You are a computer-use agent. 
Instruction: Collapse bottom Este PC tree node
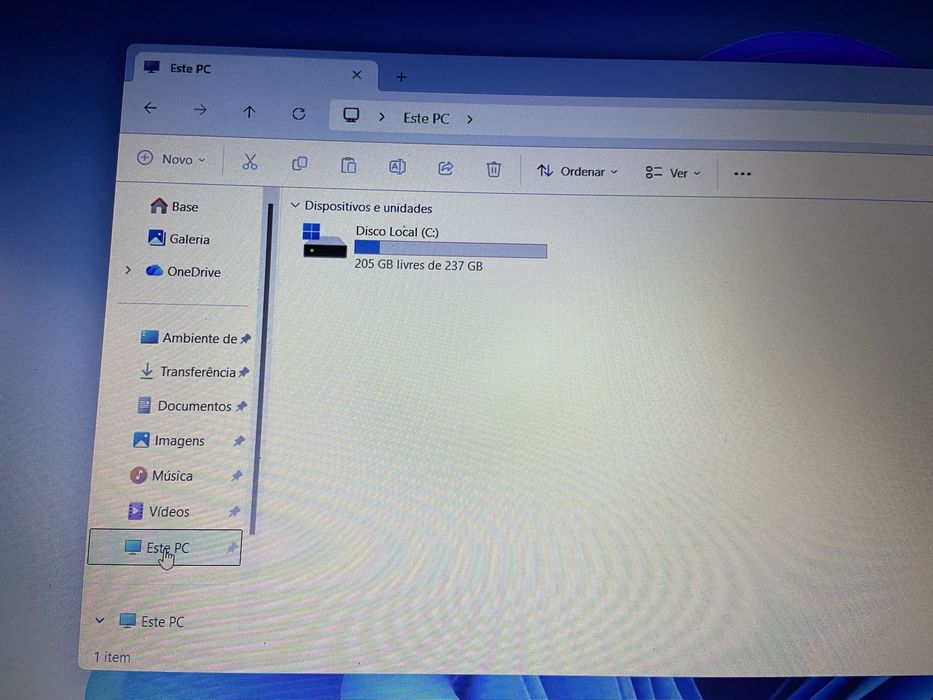pos(99,620)
